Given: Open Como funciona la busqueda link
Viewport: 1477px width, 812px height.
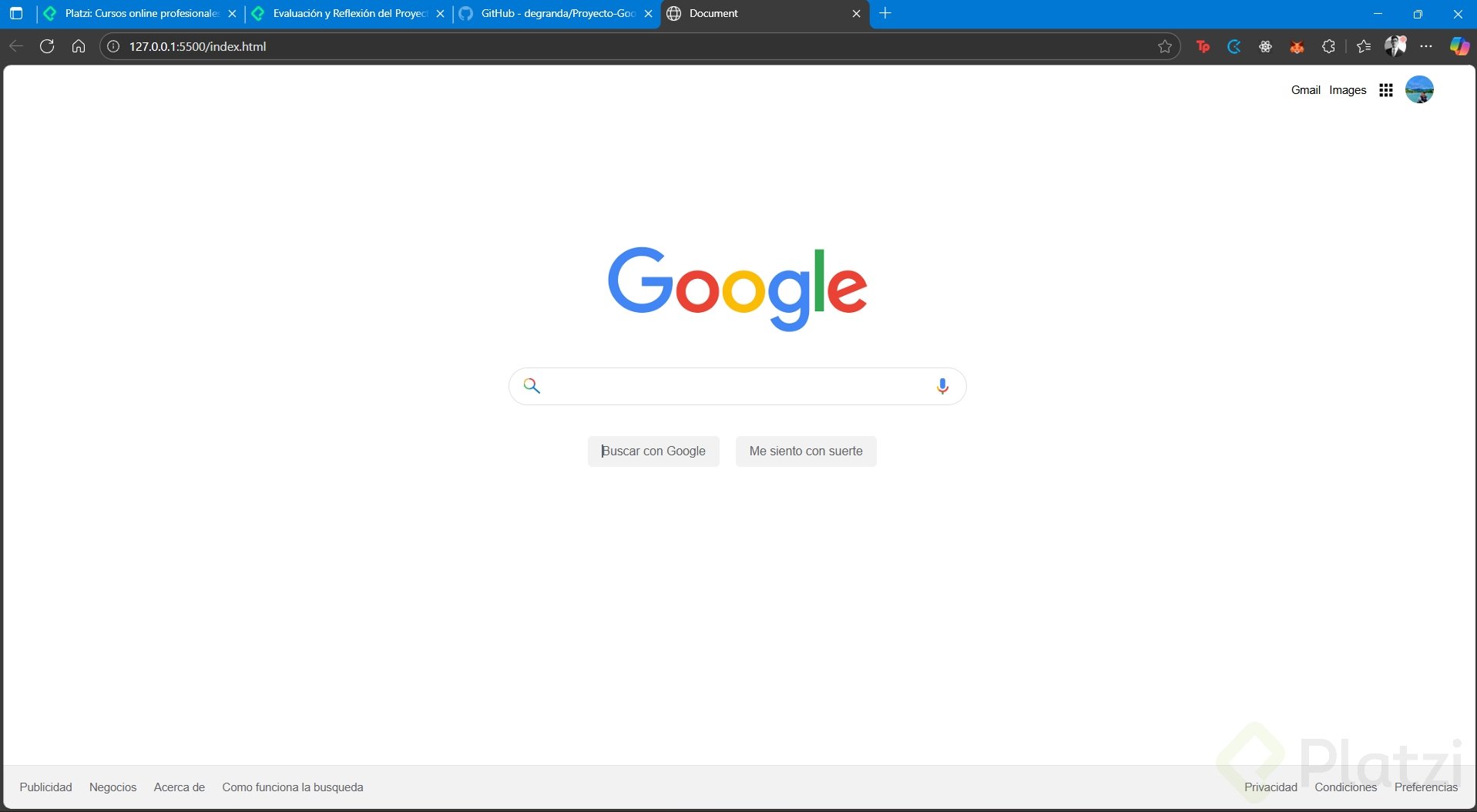Looking at the screenshot, I should point(293,787).
